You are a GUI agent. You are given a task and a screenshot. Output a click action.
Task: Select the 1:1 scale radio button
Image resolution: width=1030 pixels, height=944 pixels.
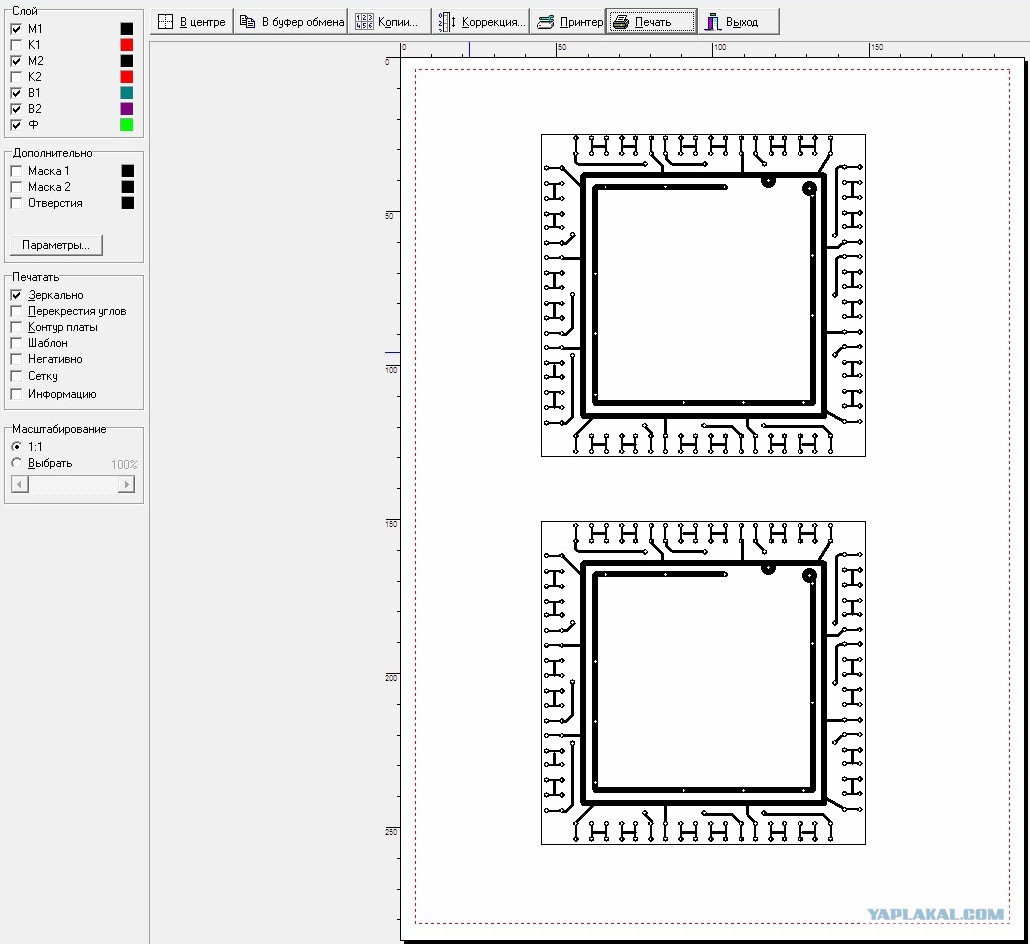pos(16,446)
